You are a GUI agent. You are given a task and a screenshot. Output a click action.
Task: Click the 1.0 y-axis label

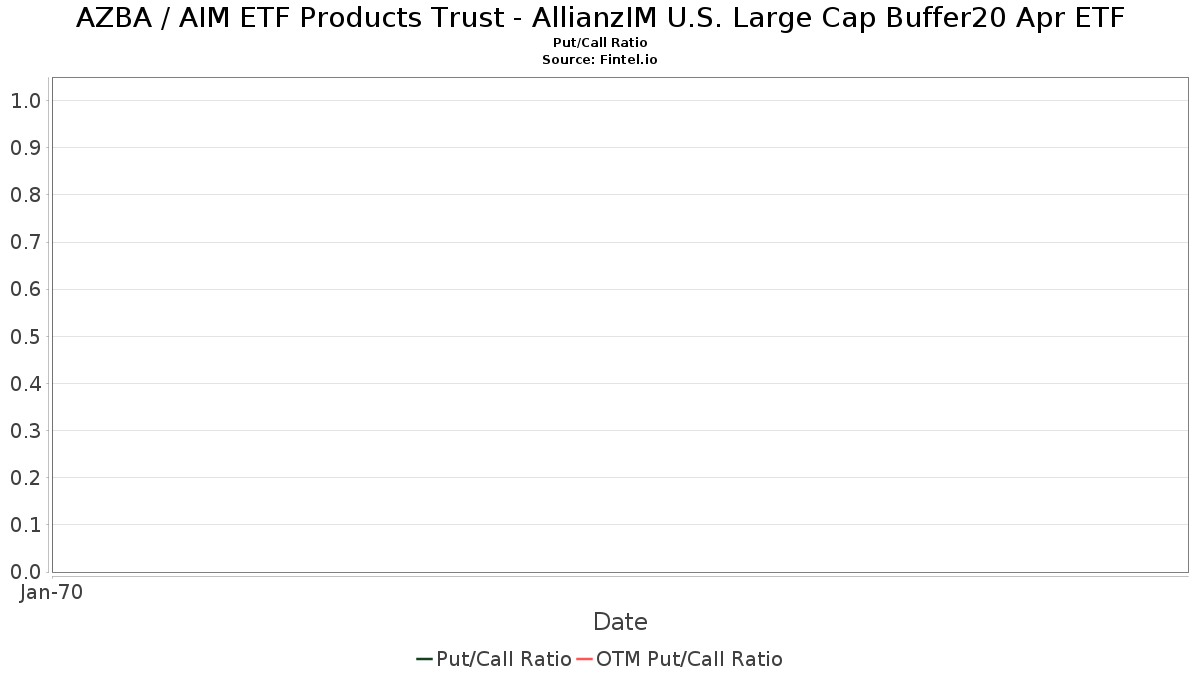[x=25, y=101]
